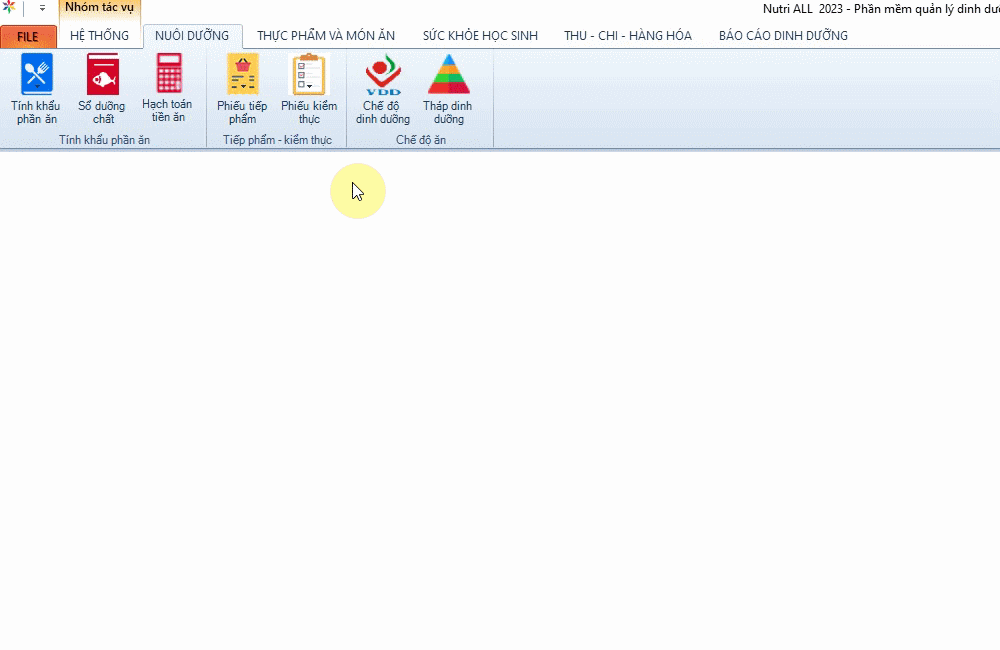Expand the quick access toolbar dropdown arrow
The width and height of the screenshot is (1000, 650).
pos(42,8)
